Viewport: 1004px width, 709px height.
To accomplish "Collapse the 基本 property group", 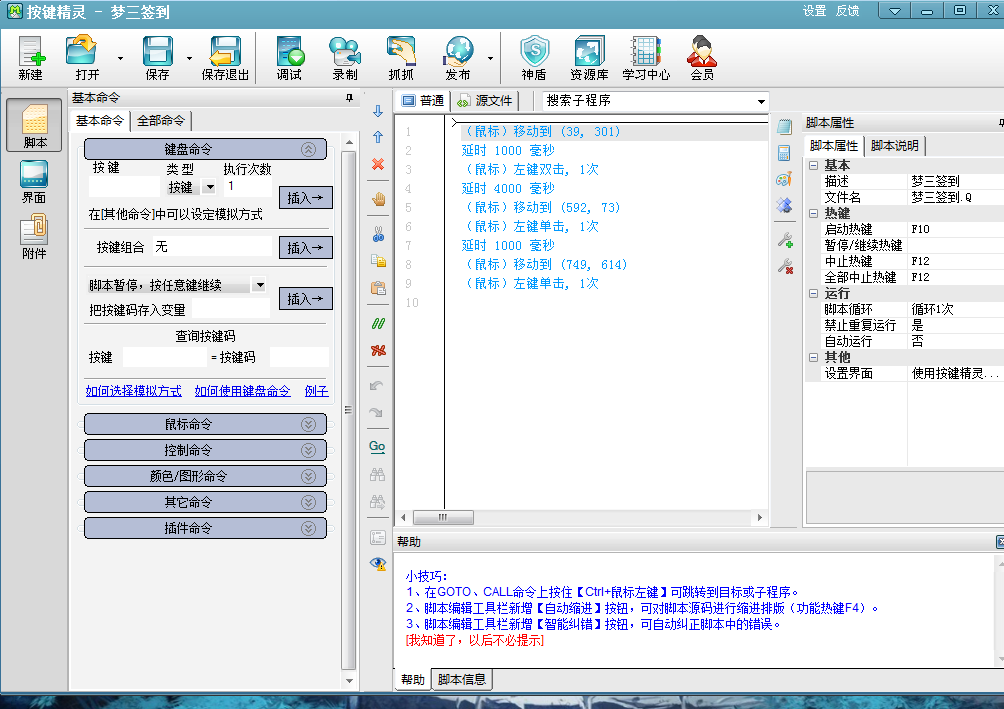I will click(x=813, y=165).
